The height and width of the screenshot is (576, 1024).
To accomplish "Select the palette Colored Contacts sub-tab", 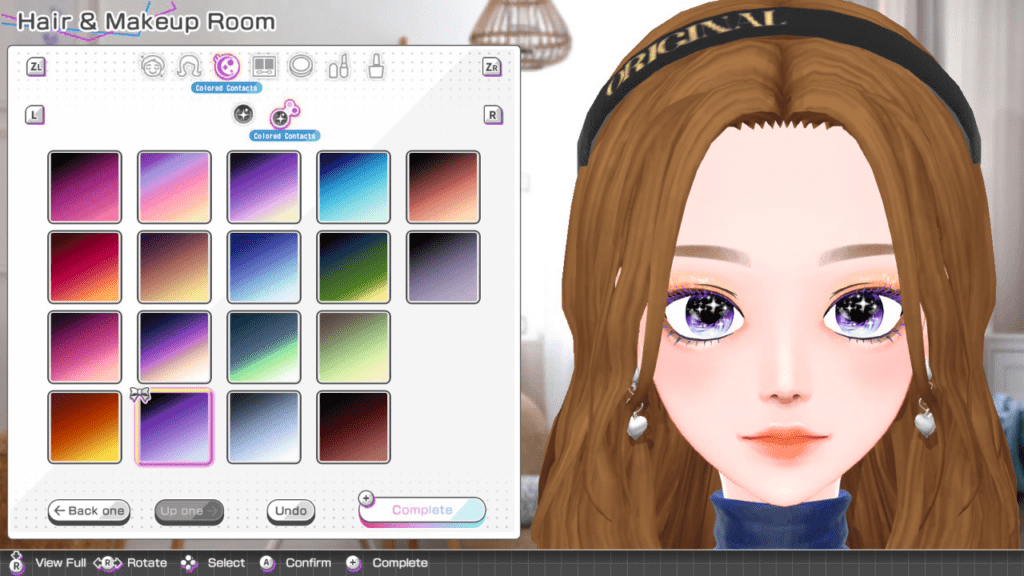I will coord(284,115).
